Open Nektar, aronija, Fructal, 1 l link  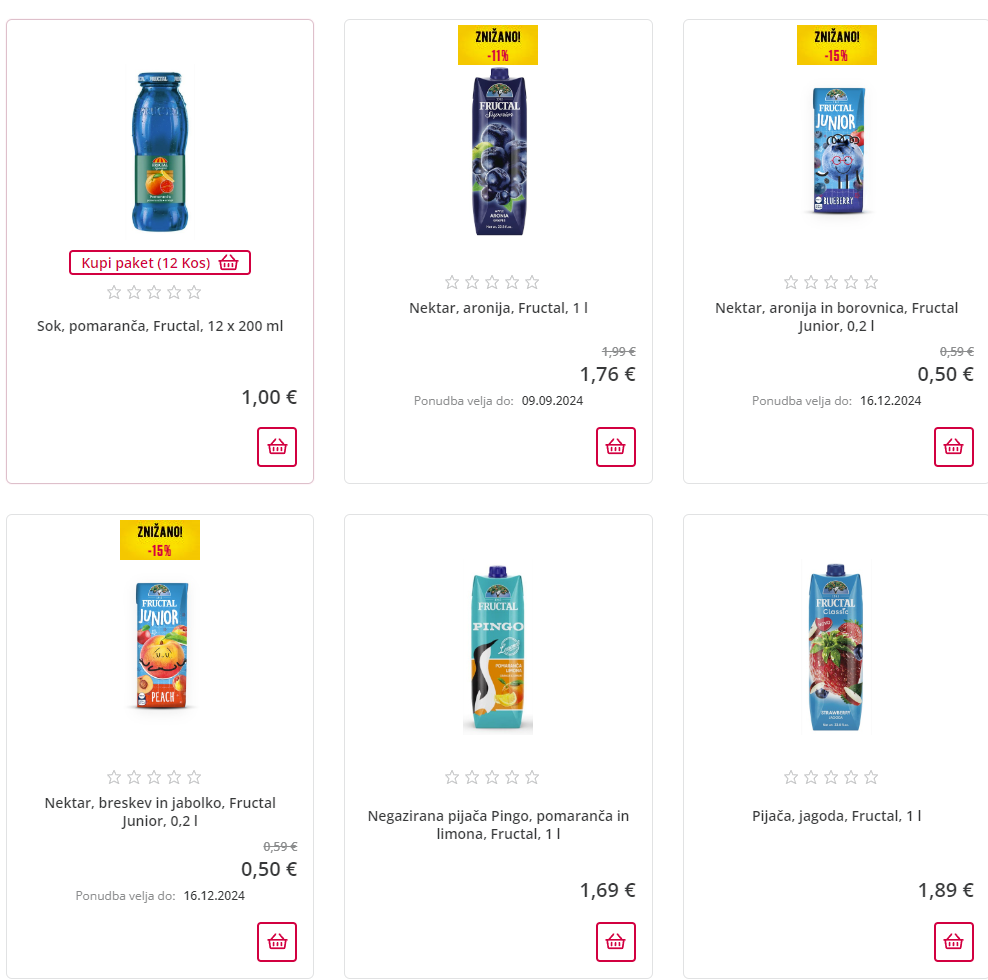pyautogui.click(x=498, y=308)
